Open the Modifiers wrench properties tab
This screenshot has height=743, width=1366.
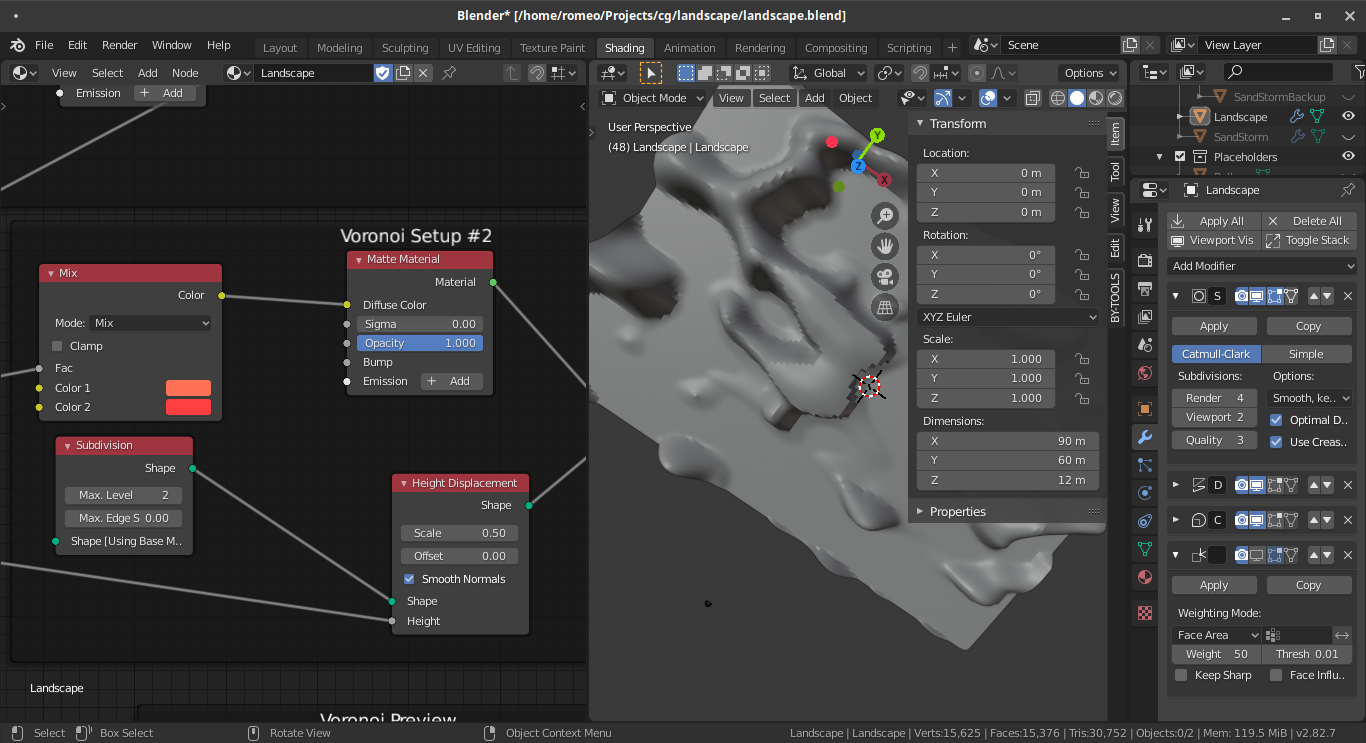1145,437
